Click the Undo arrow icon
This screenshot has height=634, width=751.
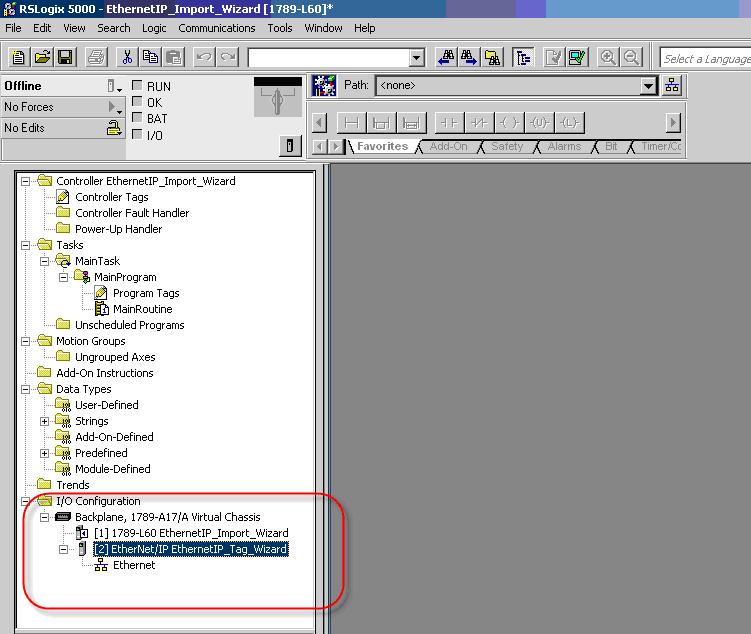pyautogui.click(x=205, y=58)
